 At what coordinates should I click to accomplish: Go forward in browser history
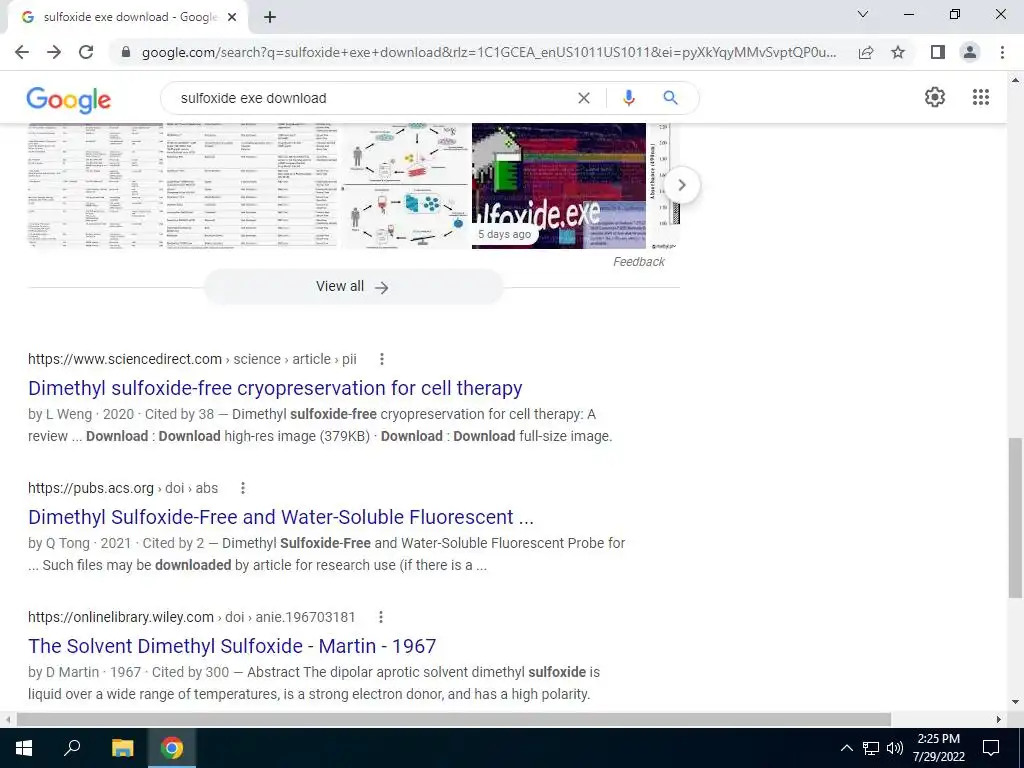(x=54, y=52)
